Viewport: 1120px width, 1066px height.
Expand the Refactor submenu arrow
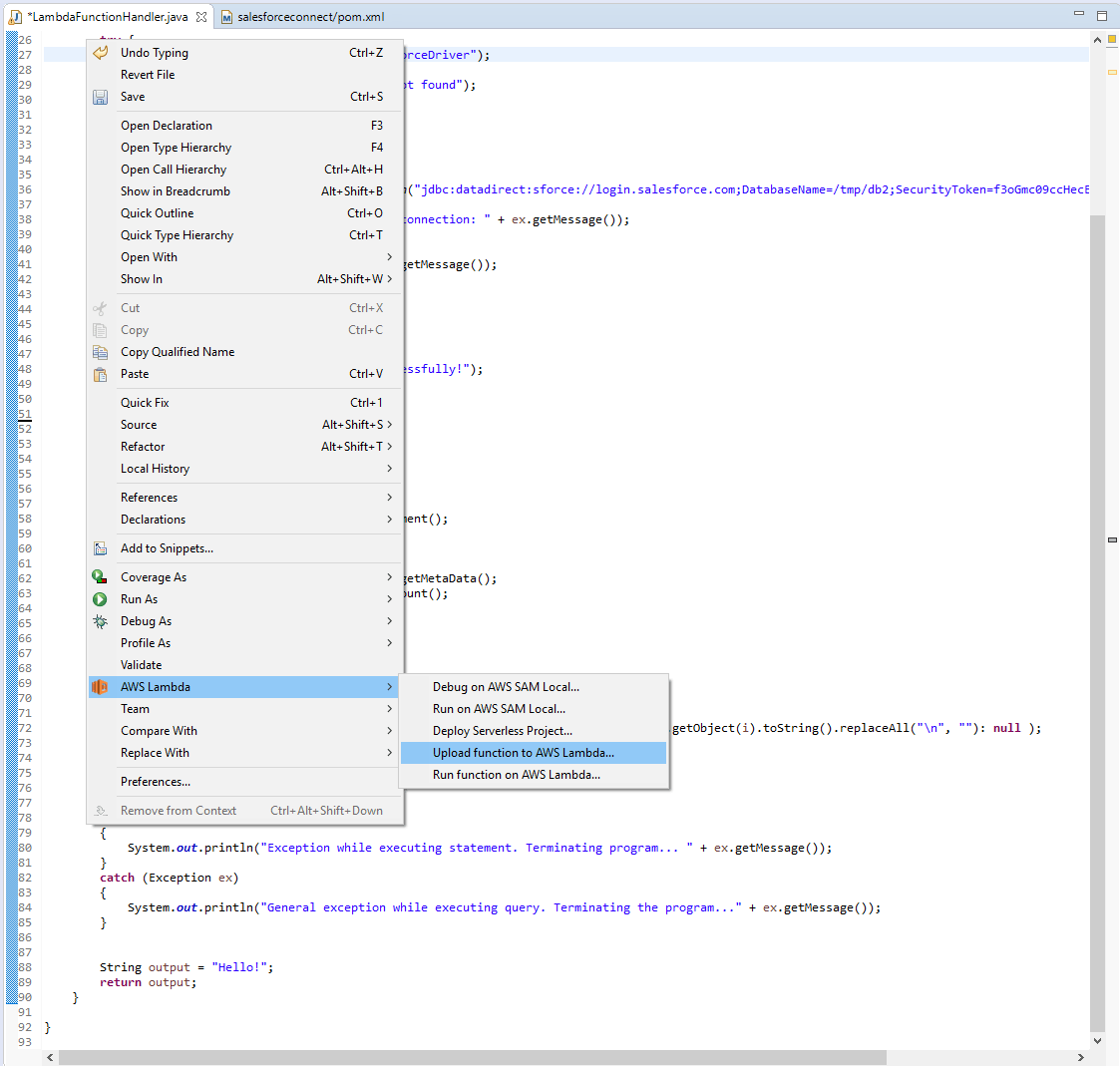pos(389,447)
